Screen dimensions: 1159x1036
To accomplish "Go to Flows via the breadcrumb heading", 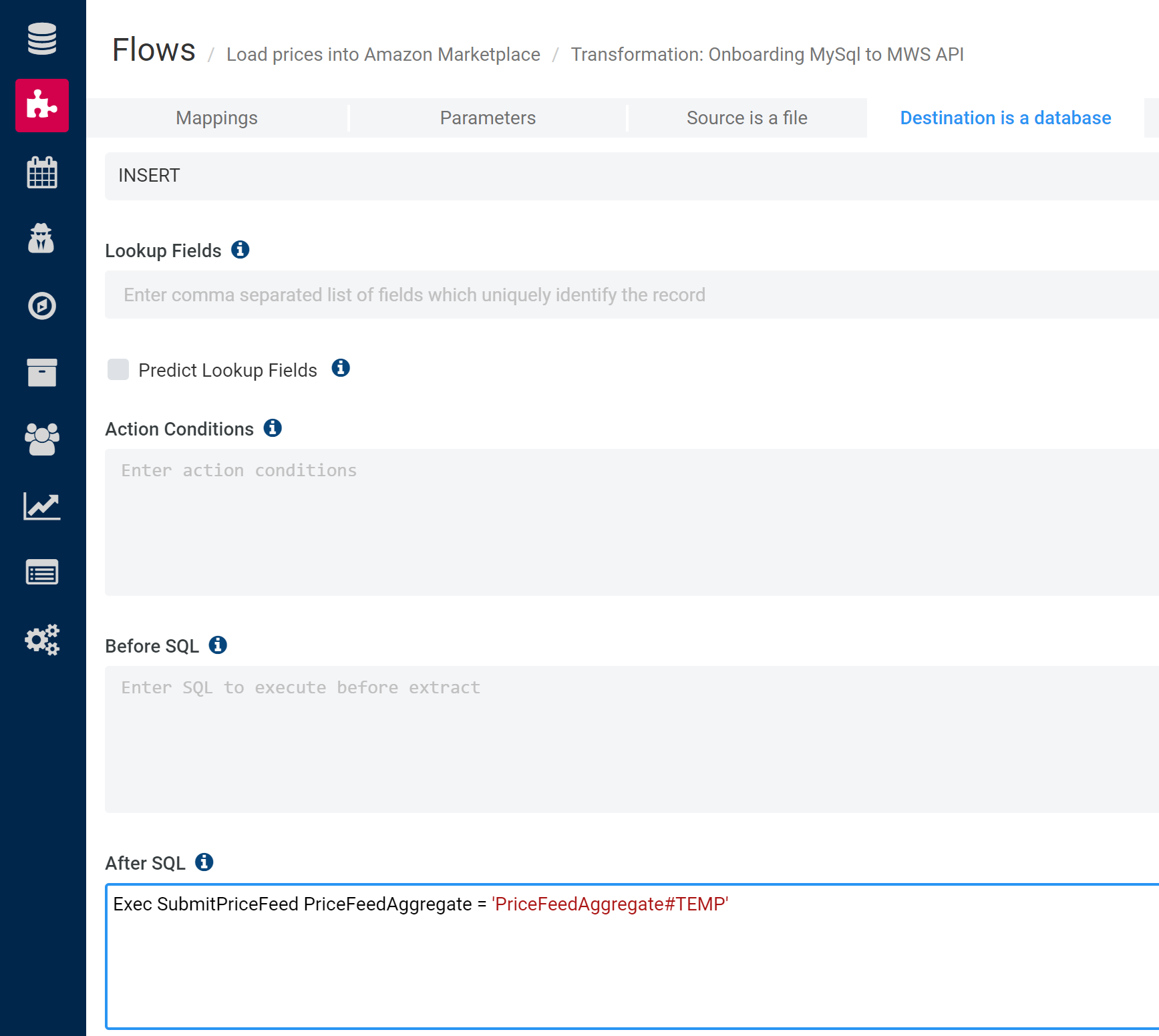I will click(154, 50).
